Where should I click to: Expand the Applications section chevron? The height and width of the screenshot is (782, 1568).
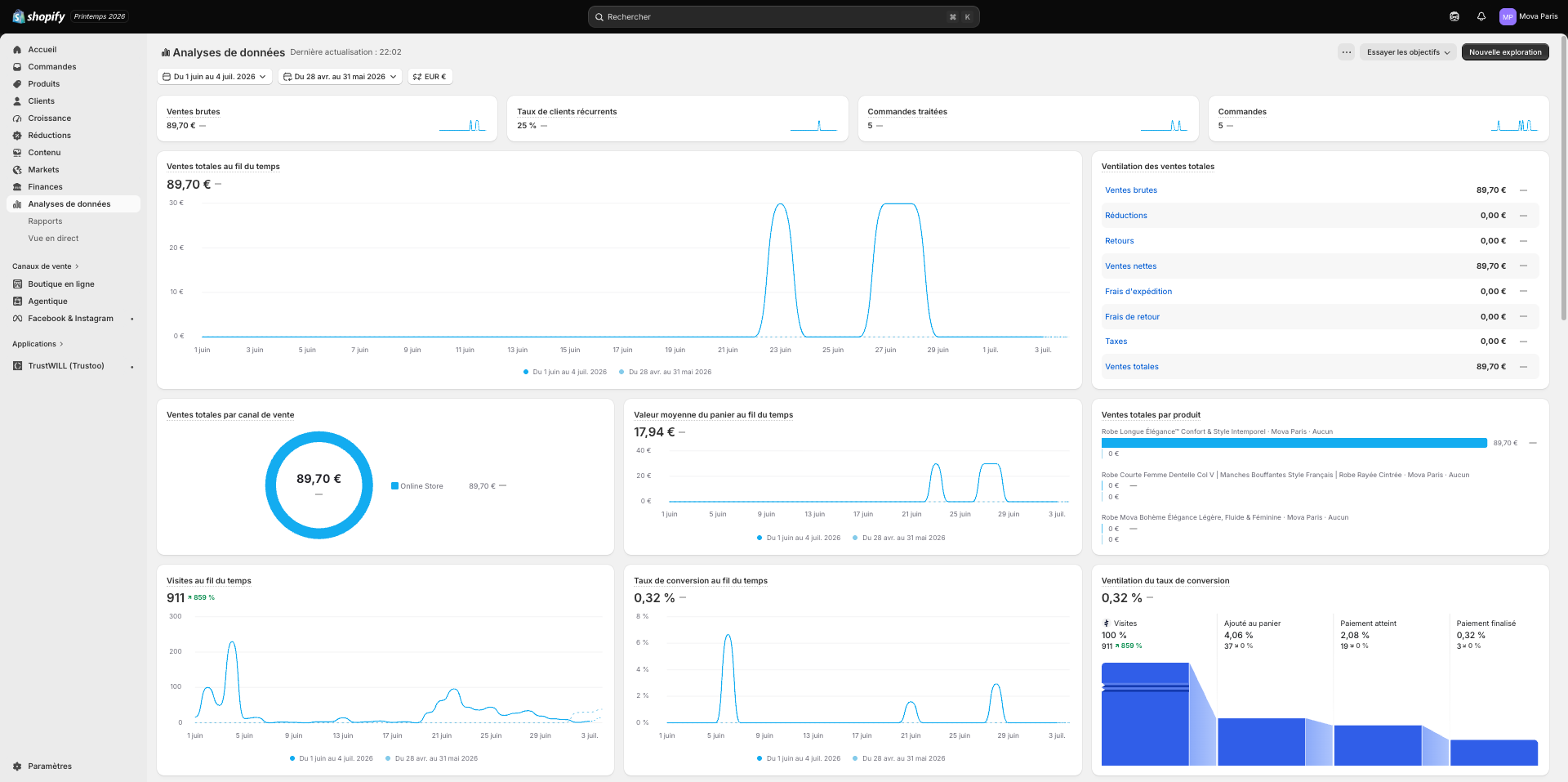tap(61, 344)
